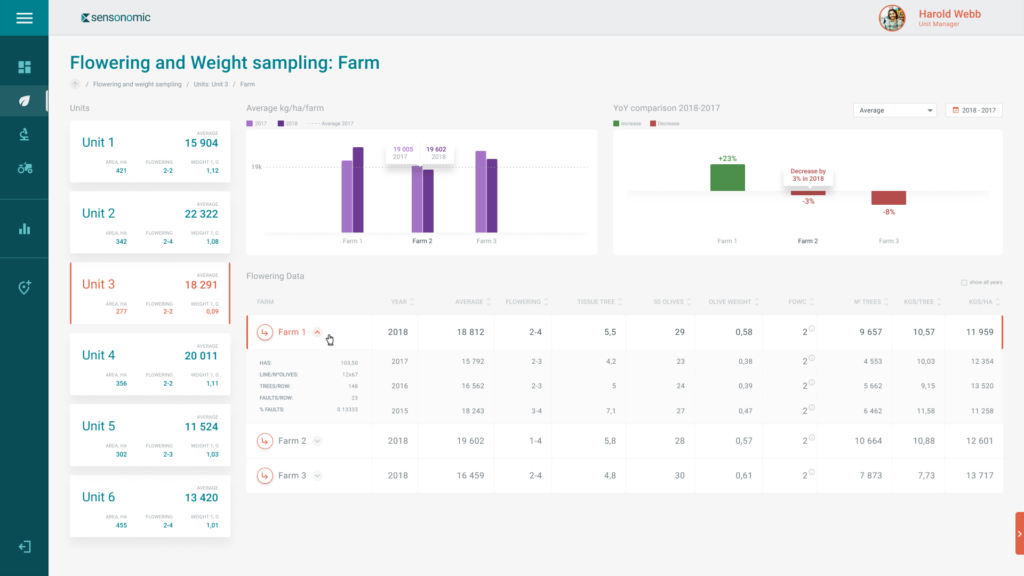Open the hamburger menu at top left
This screenshot has width=1024, height=576.
[x=24, y=17]
